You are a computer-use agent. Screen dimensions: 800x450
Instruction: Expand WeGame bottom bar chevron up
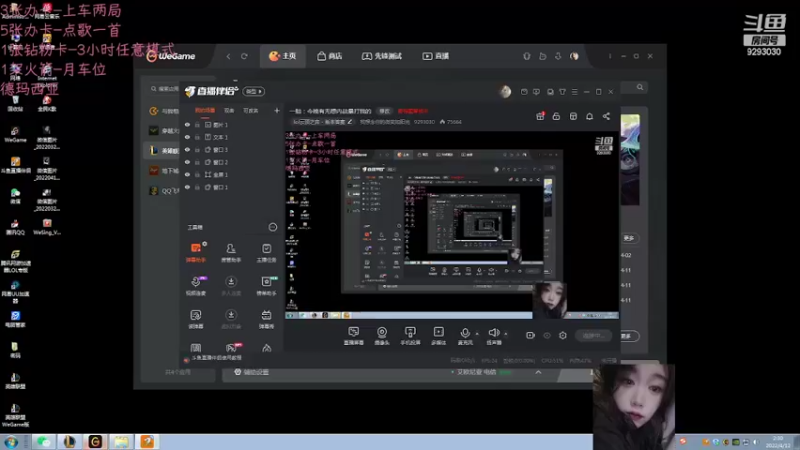538,372
